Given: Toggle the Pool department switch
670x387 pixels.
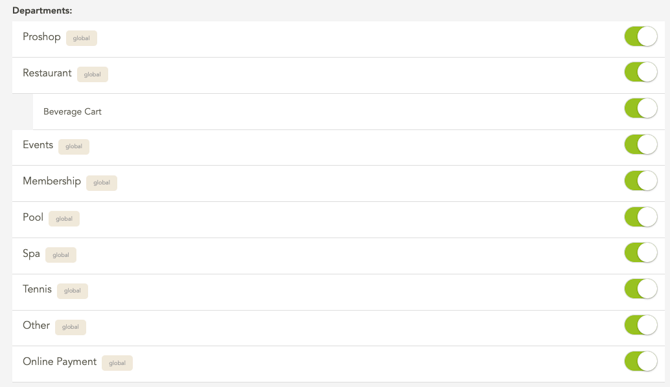Looking at the screenshot, I should tap(641, 217).
